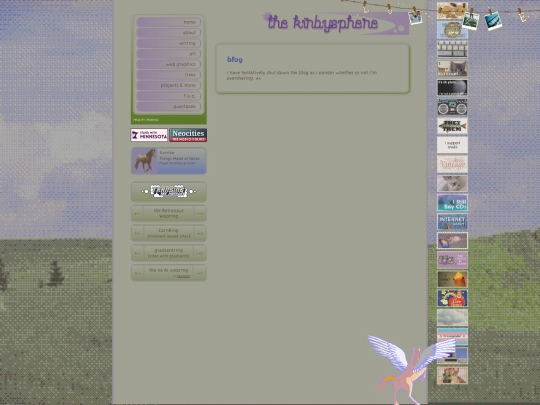Go to previous Retronaut webring site

(x=137, y=214)
